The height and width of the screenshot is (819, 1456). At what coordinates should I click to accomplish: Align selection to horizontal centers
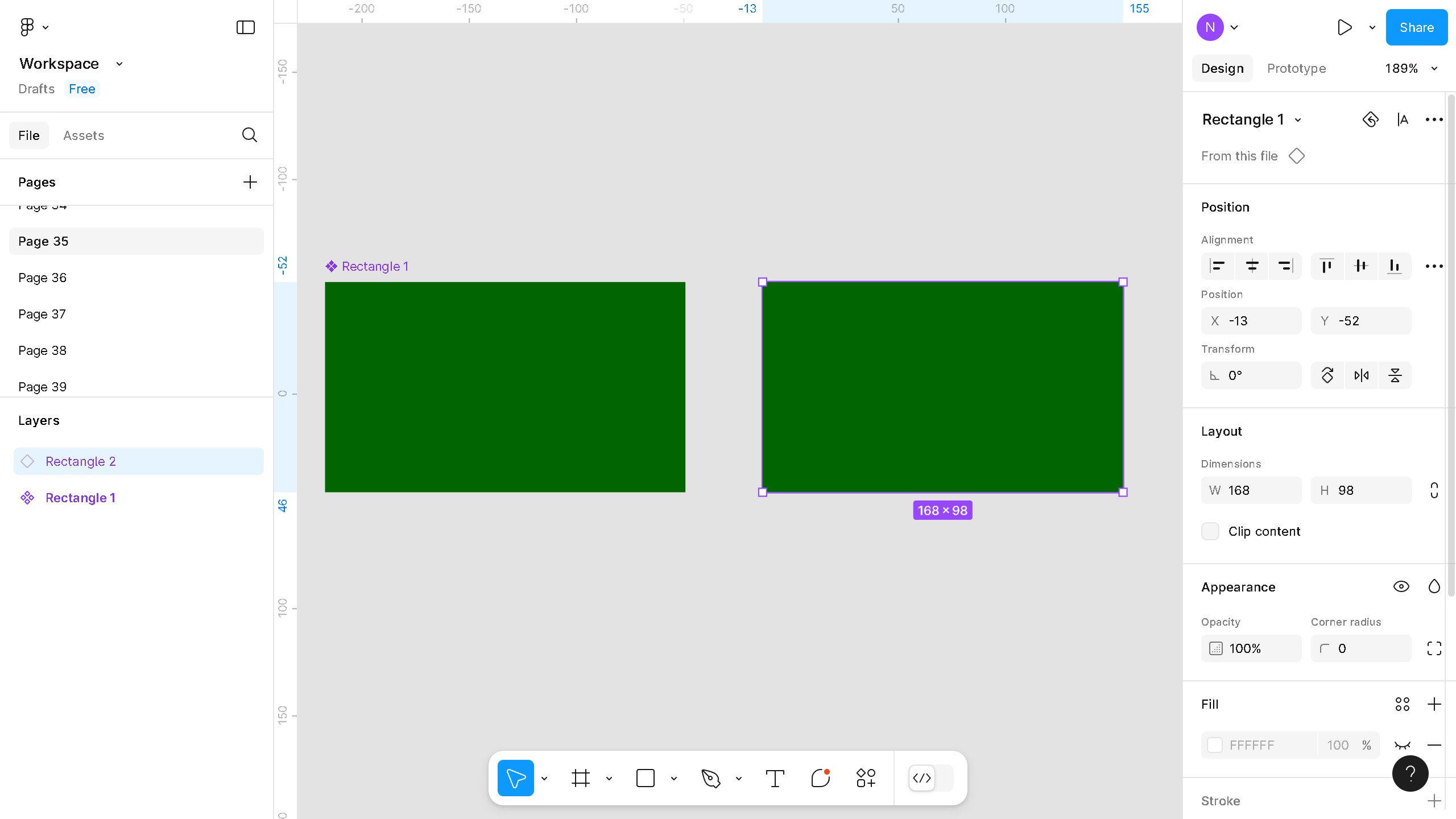pos(1252,266)
